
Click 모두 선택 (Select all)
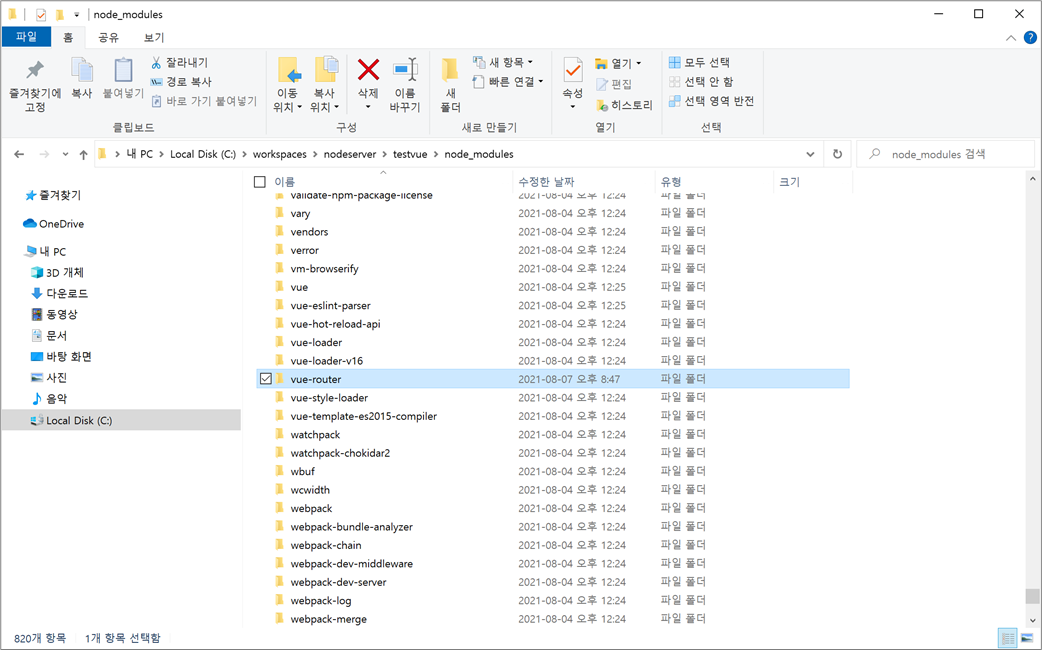[699, 62]
